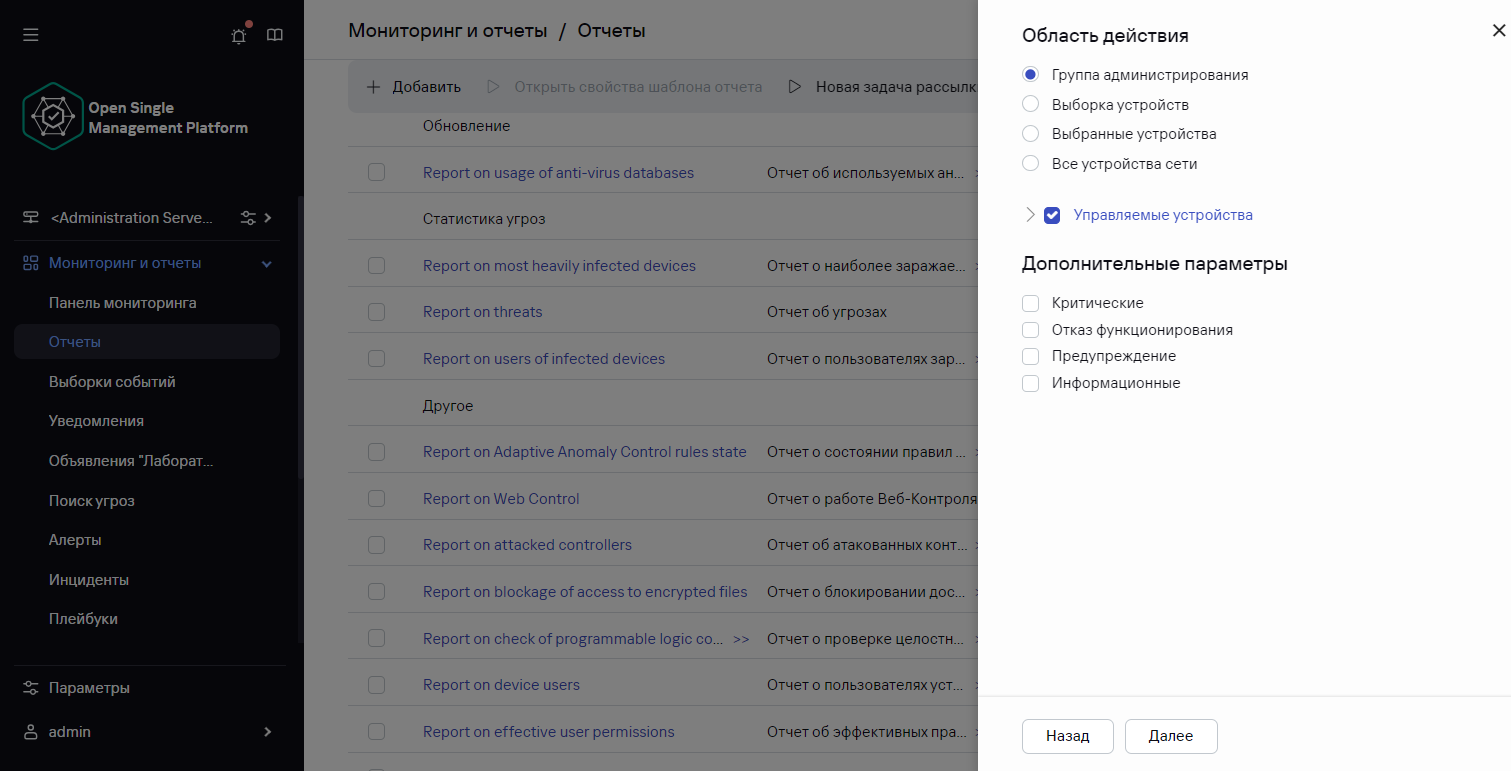The width and height of the screenshot is (1511, 771).
Task: Open Панель мониторинга in sidebar
Action: (122, 303)
